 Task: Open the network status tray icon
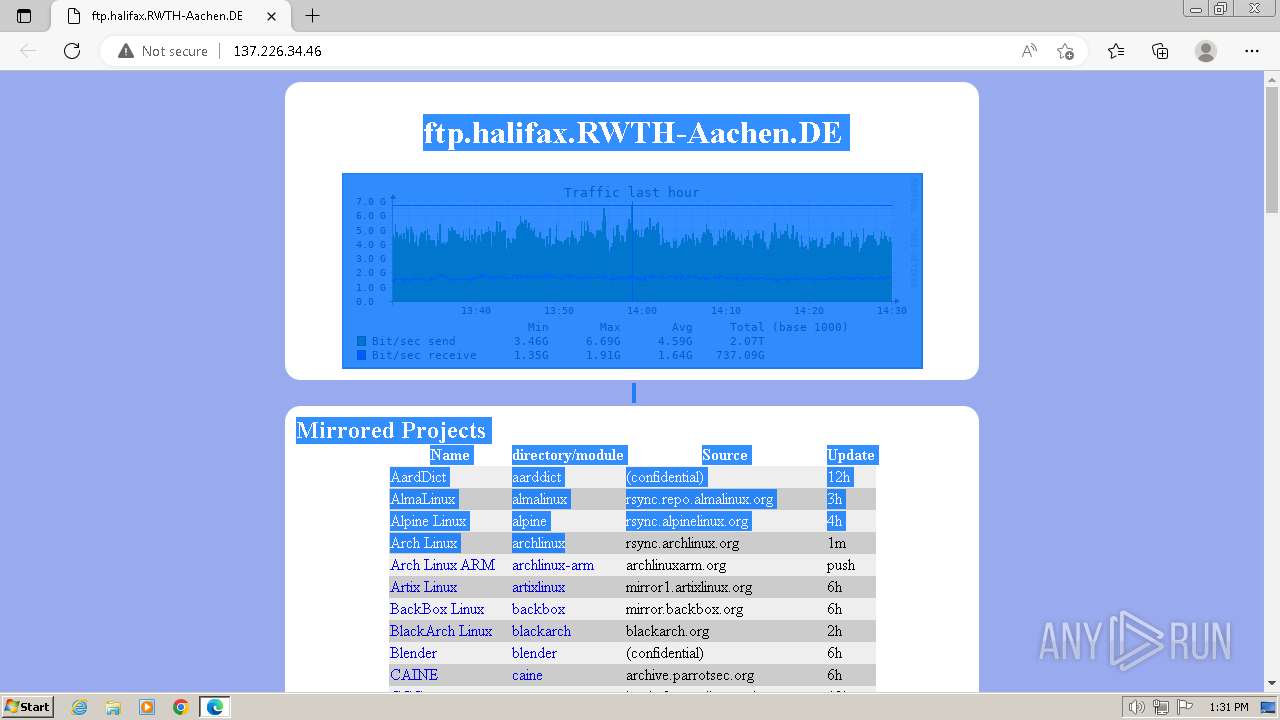pos(1160,707)
